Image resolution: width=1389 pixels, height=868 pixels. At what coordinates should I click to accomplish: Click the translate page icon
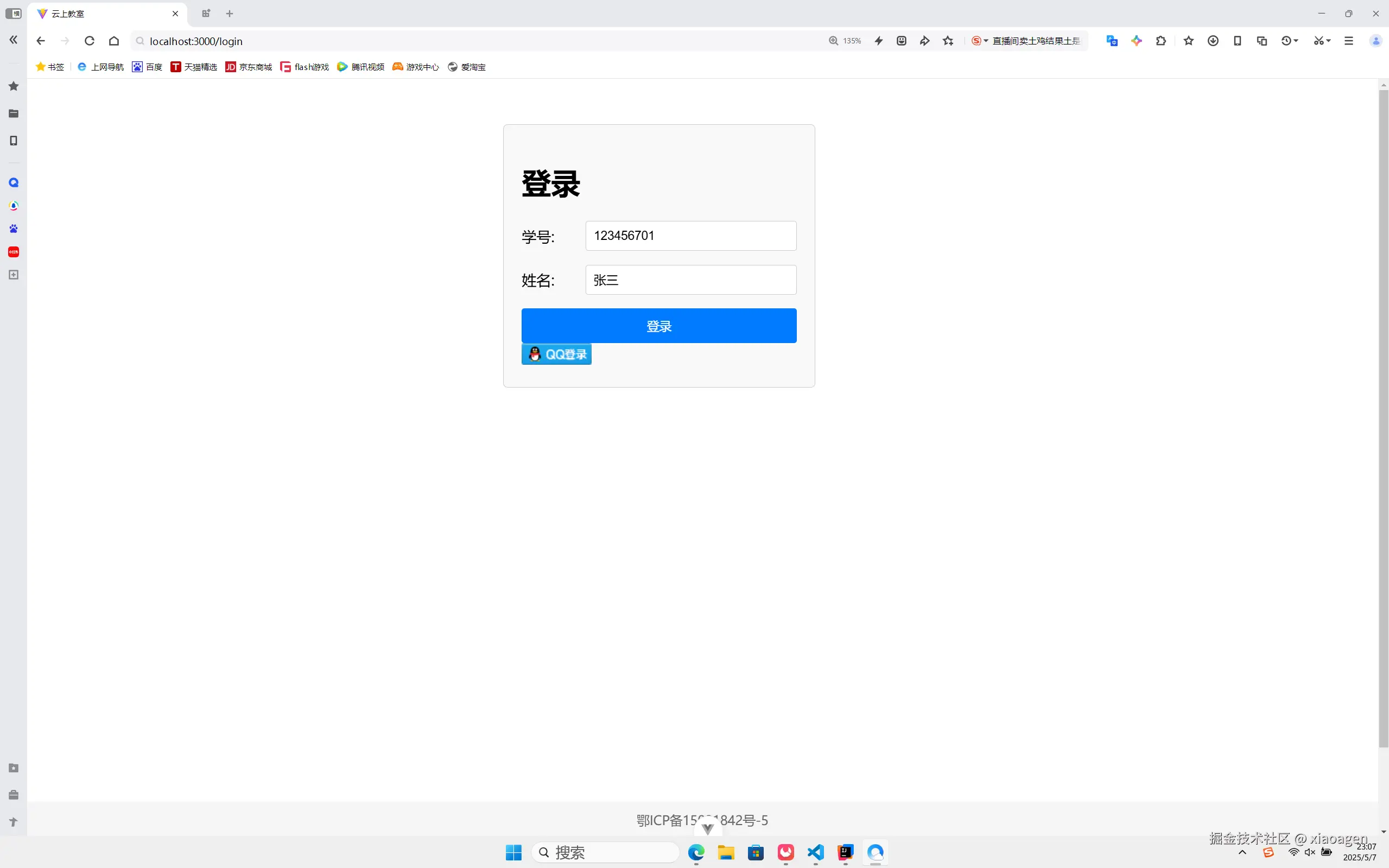pyautogui.click(x=1112, y=41)
